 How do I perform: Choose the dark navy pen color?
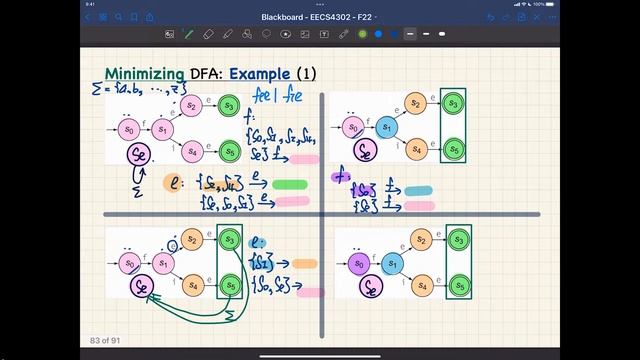(394, 34)
